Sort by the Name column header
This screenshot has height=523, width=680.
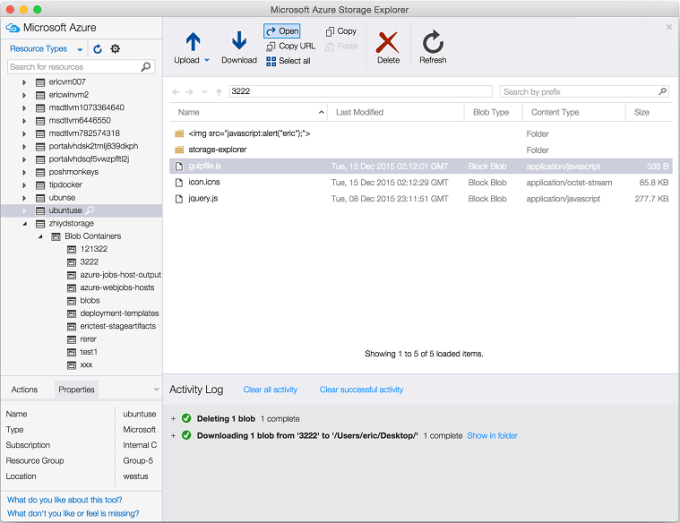pyautogui.click(x=248, y=112)
